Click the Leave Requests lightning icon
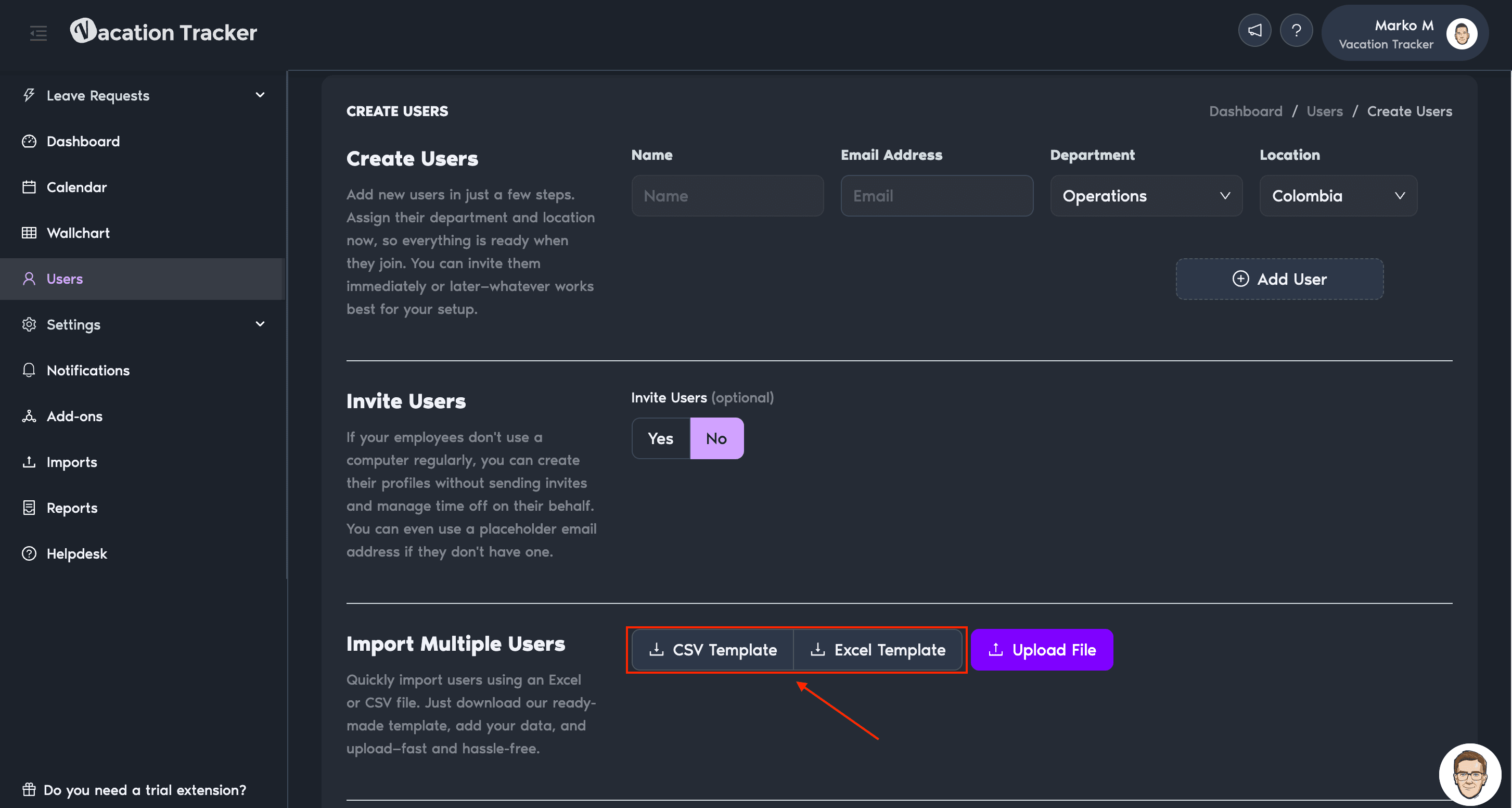This screenshot has width=1512, height=808. (x=29, y=95)
